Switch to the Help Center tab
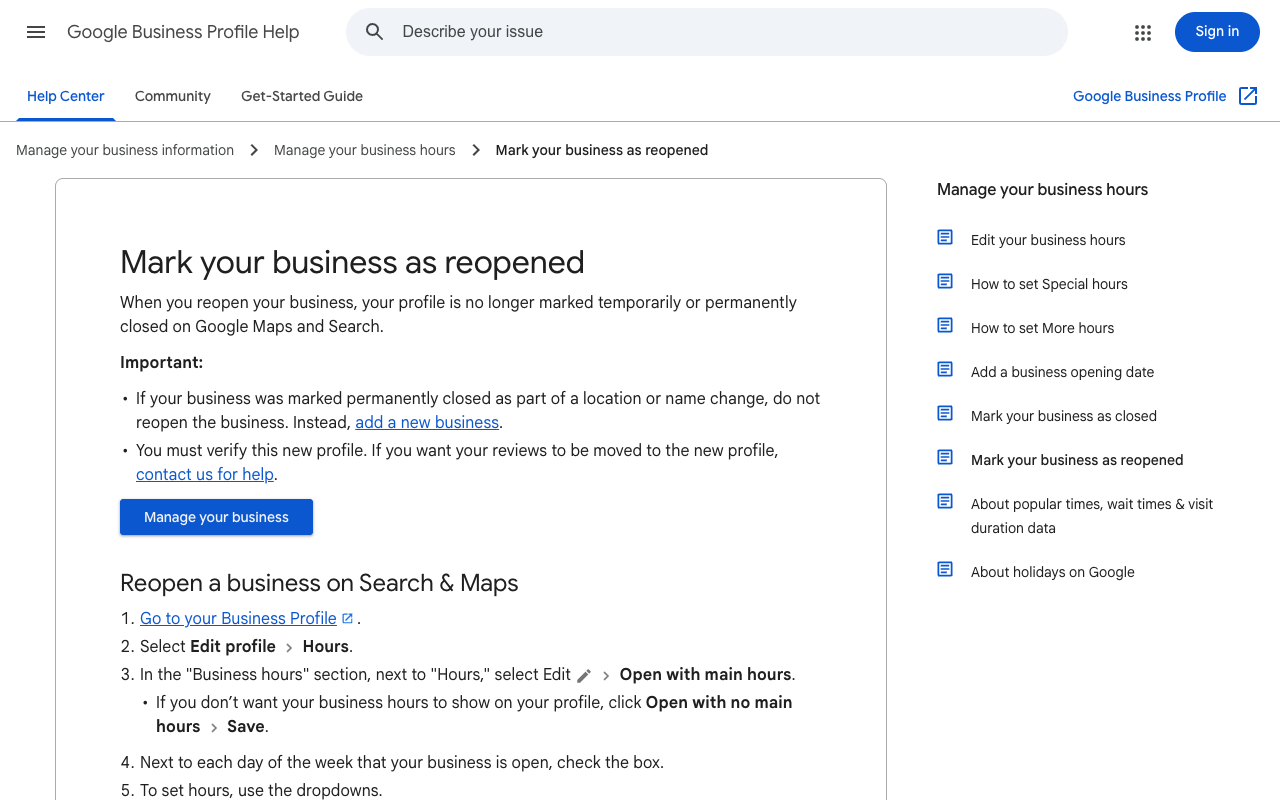This screenshot has width=1280, height=800. click(66, 96)
